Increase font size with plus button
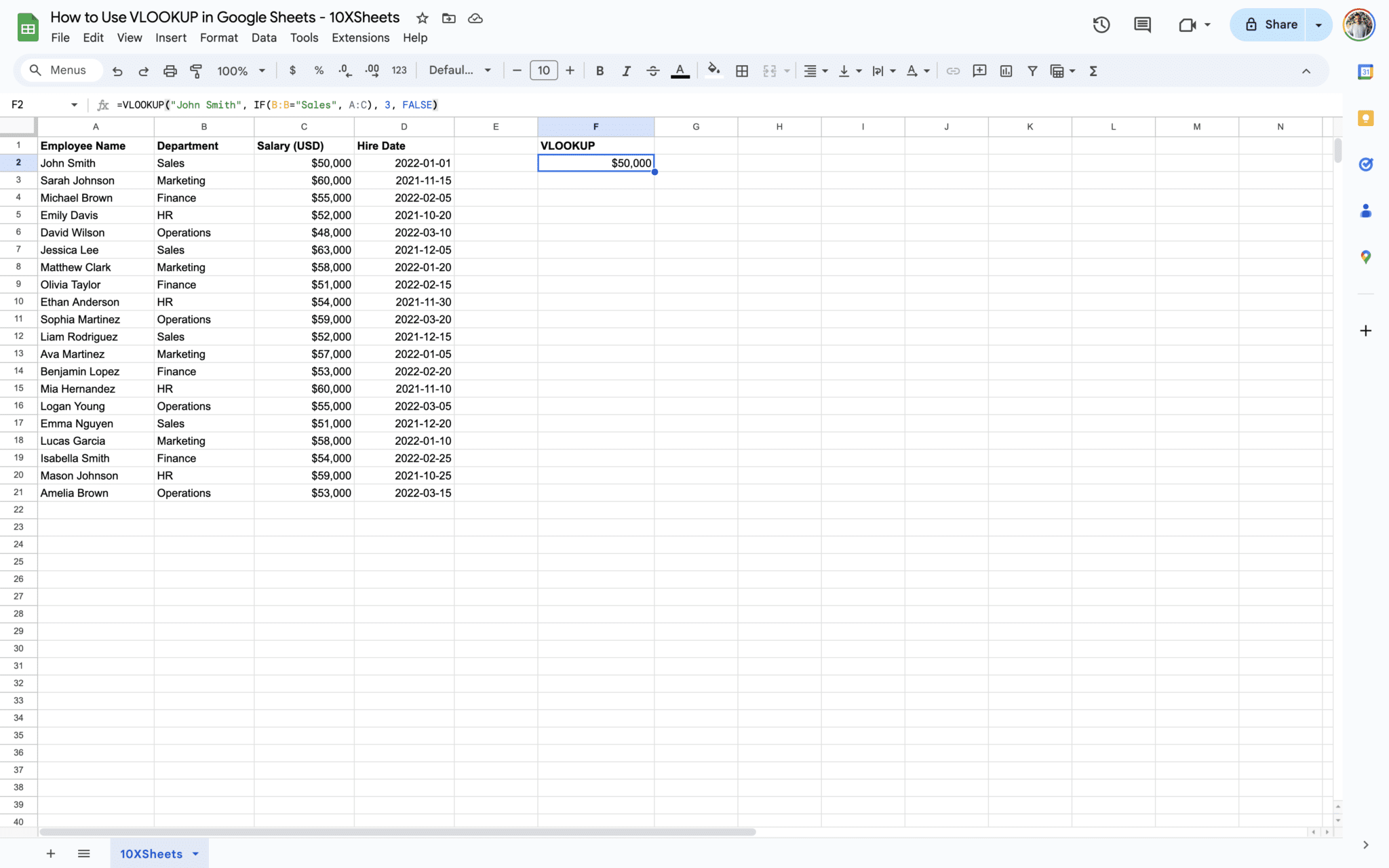Screen dimensions: 1389x868 (570, 71)
